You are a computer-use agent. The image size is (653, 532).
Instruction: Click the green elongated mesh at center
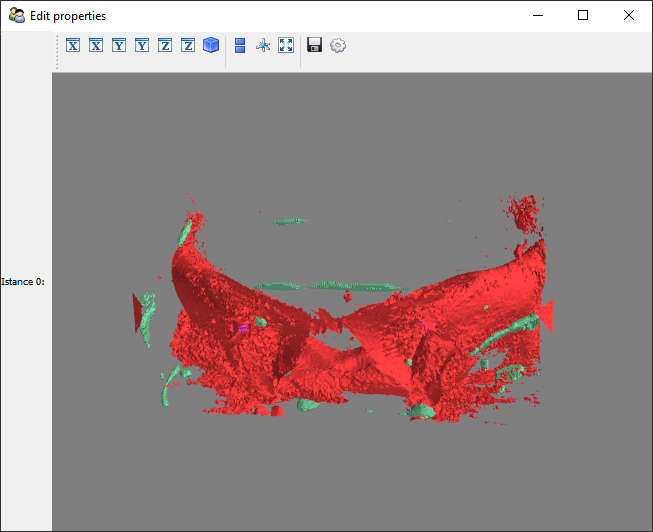(x=331, y=286)
